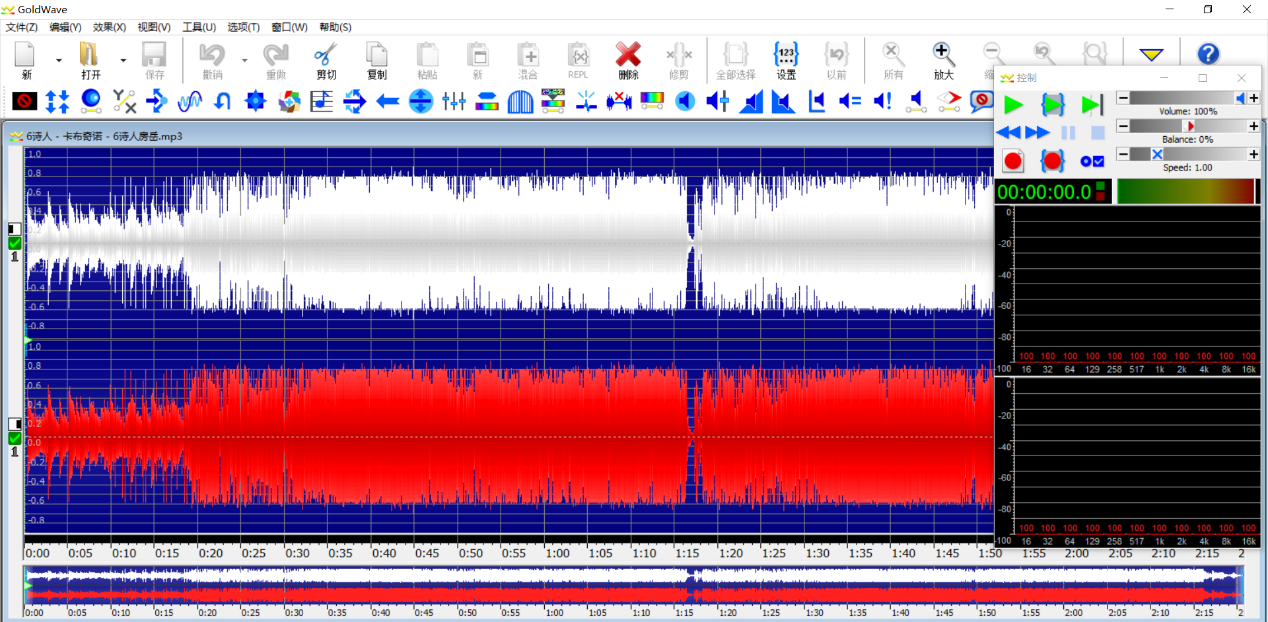Open the 工具(U) menu

pyautogui.click(x=199, y=27)
